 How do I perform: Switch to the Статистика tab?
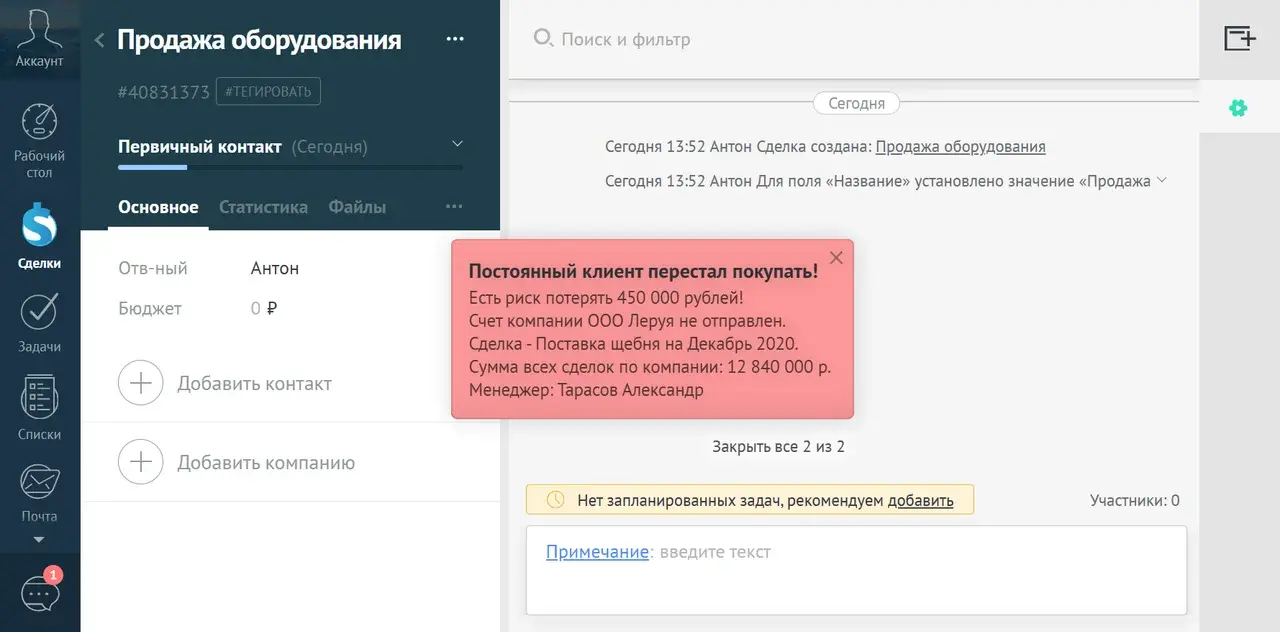(263, 207)
